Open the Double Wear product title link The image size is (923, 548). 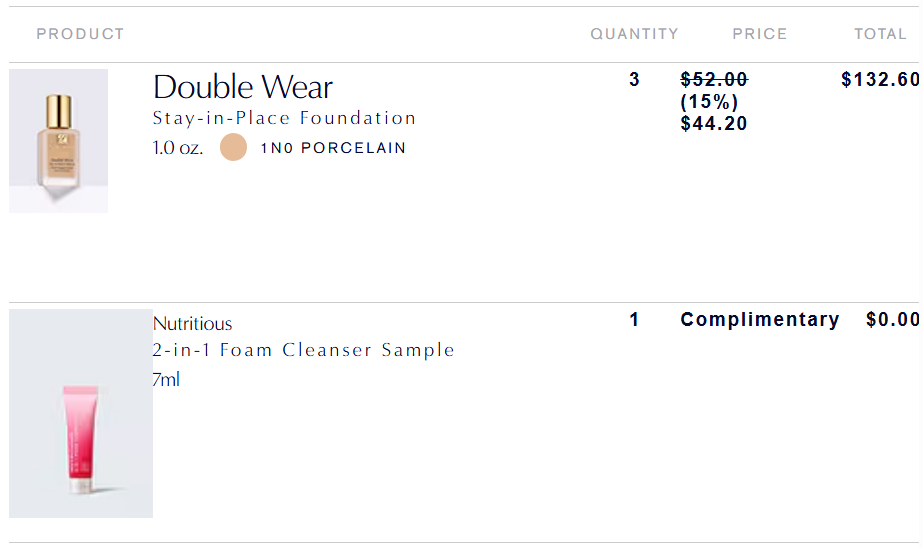pos(243,87)
